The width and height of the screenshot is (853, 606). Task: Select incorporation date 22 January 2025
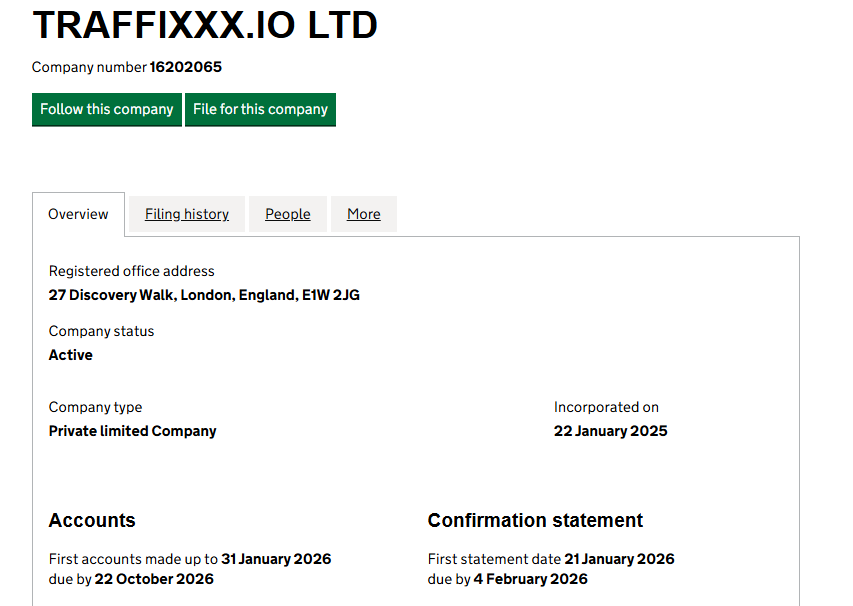[610, 431]
